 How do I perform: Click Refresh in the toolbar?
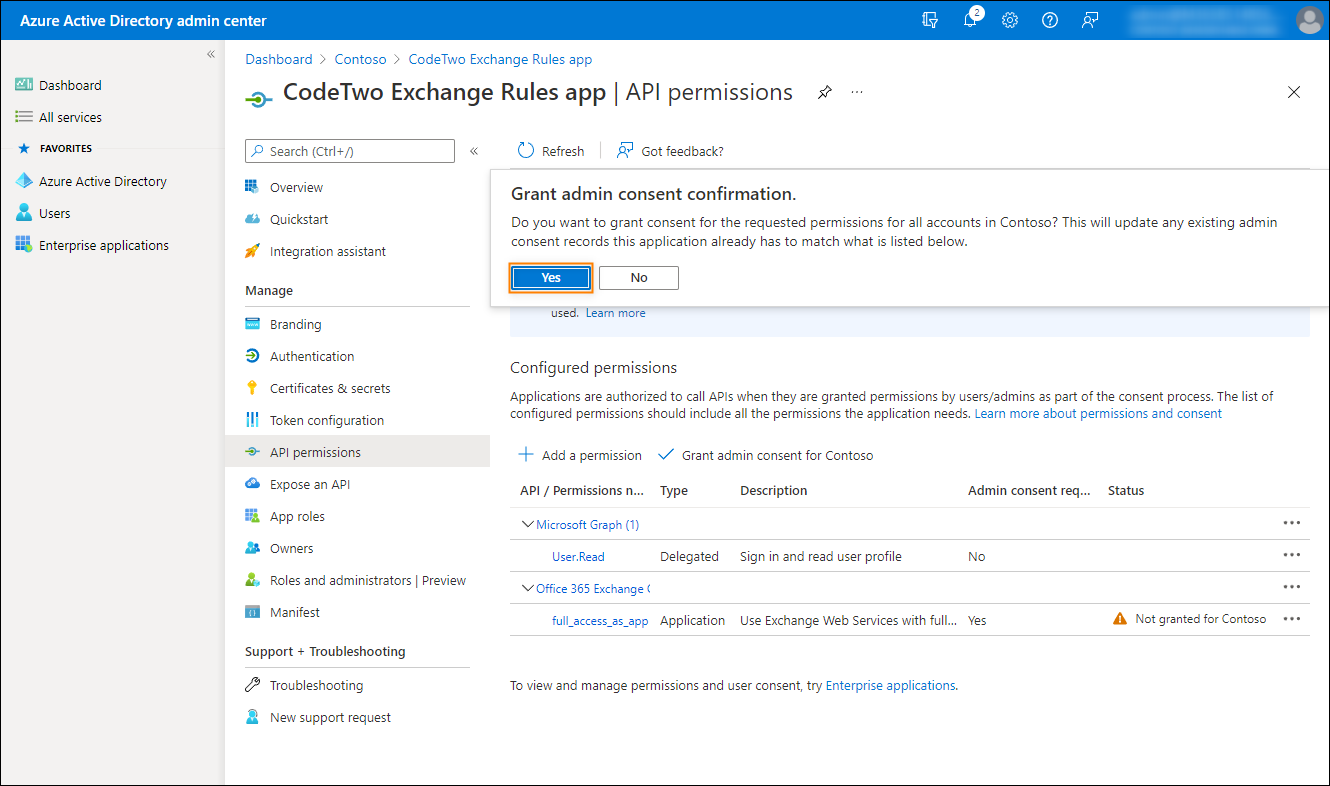551,151
